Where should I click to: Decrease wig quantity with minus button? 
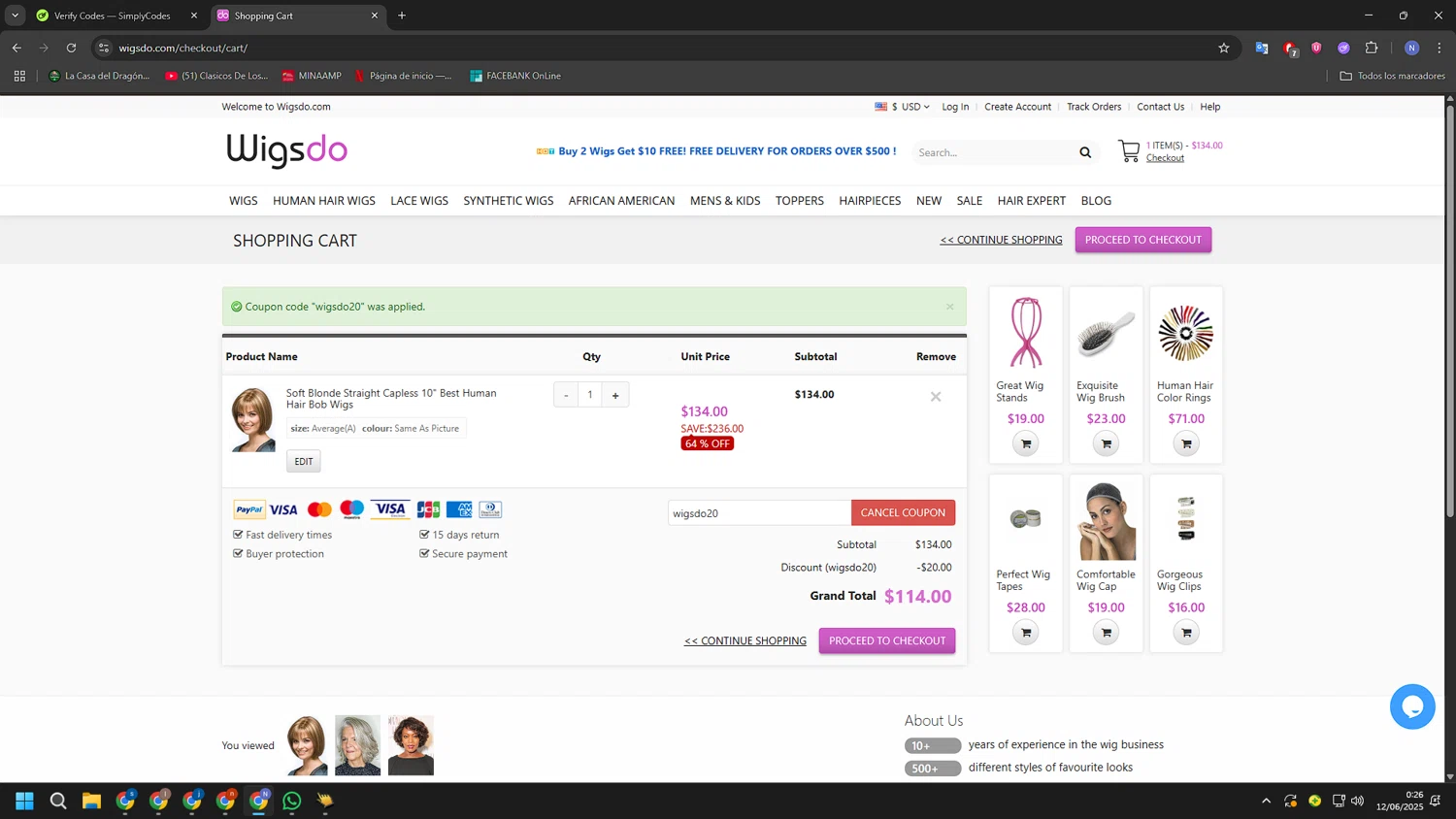click(x=566, y=395)
